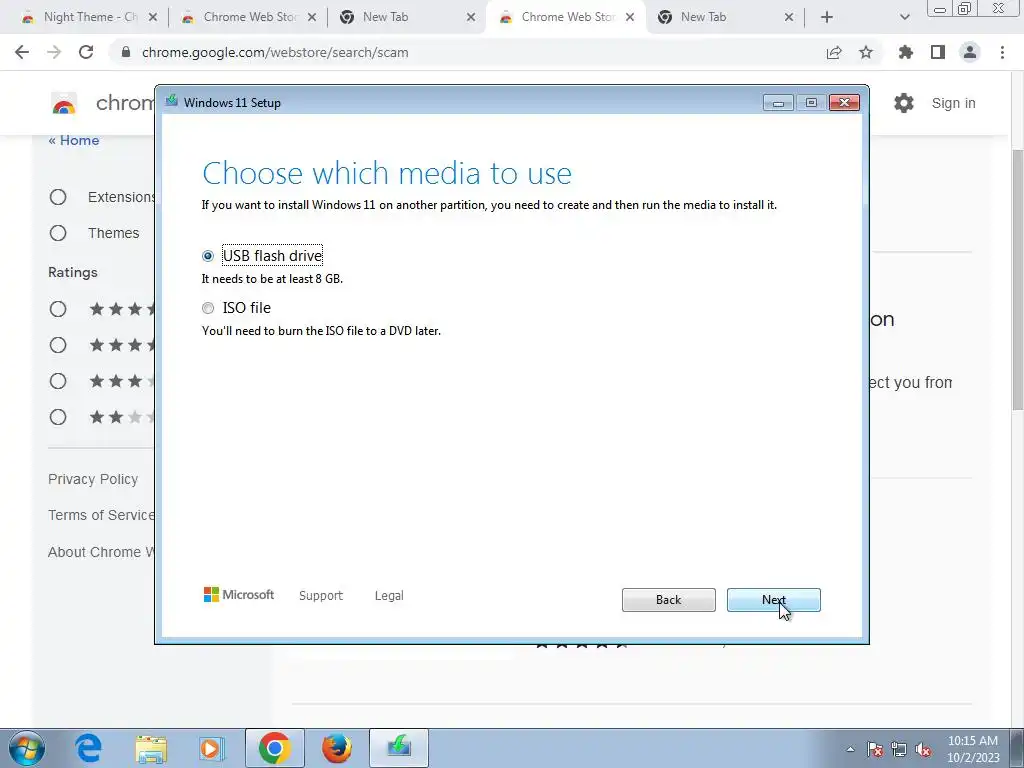
Task: Reload the Chrome page
Action: point(86,52)
